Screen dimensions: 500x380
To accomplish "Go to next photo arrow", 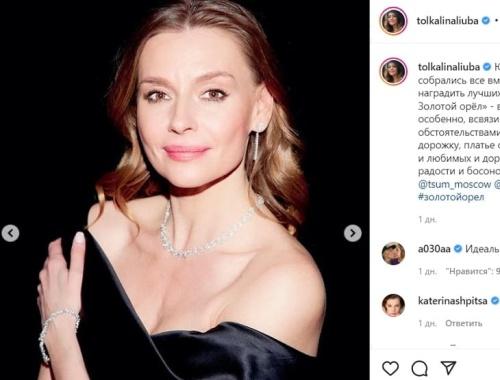I will 353,233.
